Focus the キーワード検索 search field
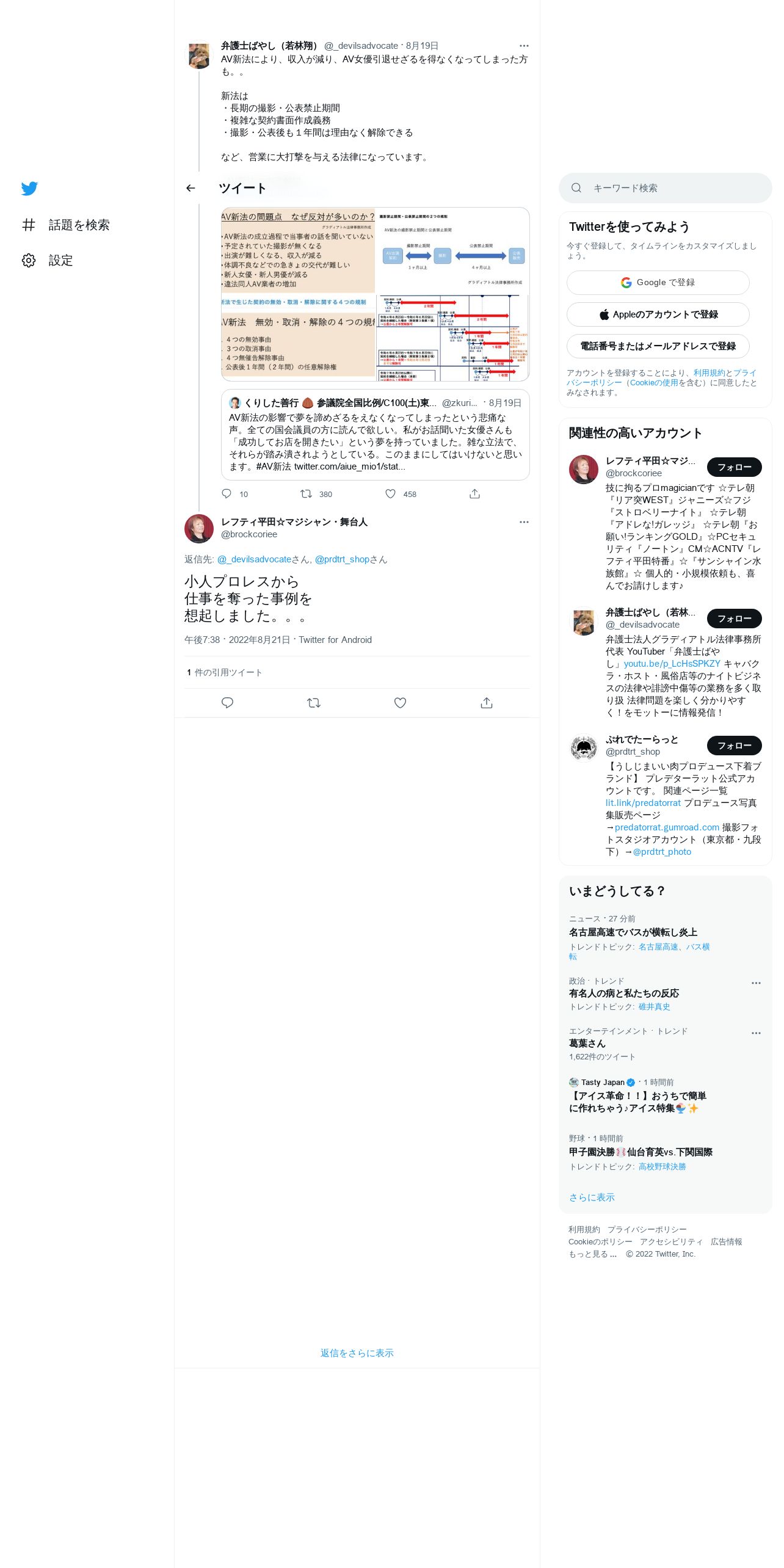This screenshot has height=1568, width=784. pyautogui.click(x=666, y=188)
